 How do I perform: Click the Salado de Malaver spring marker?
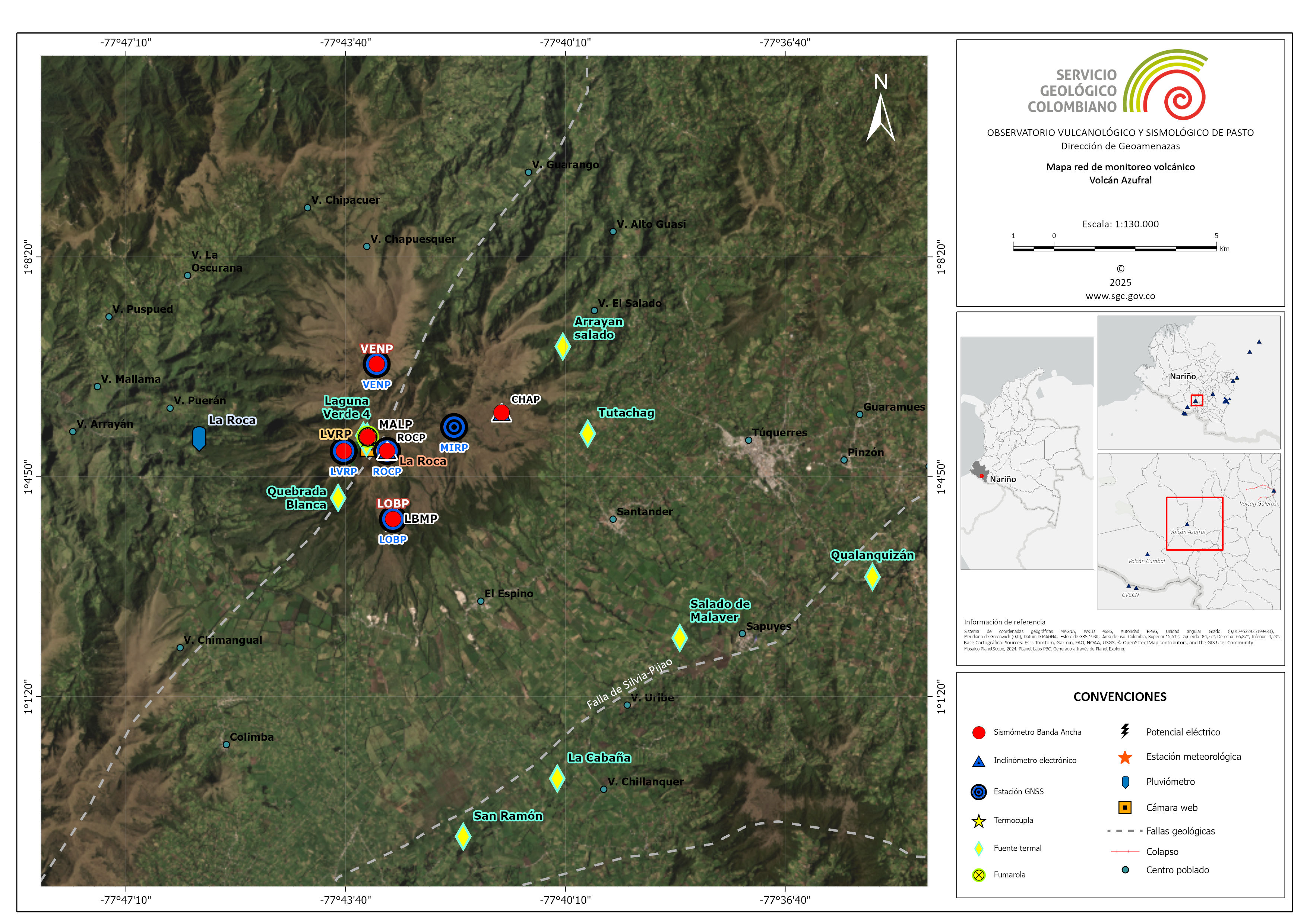pos(680,637)
